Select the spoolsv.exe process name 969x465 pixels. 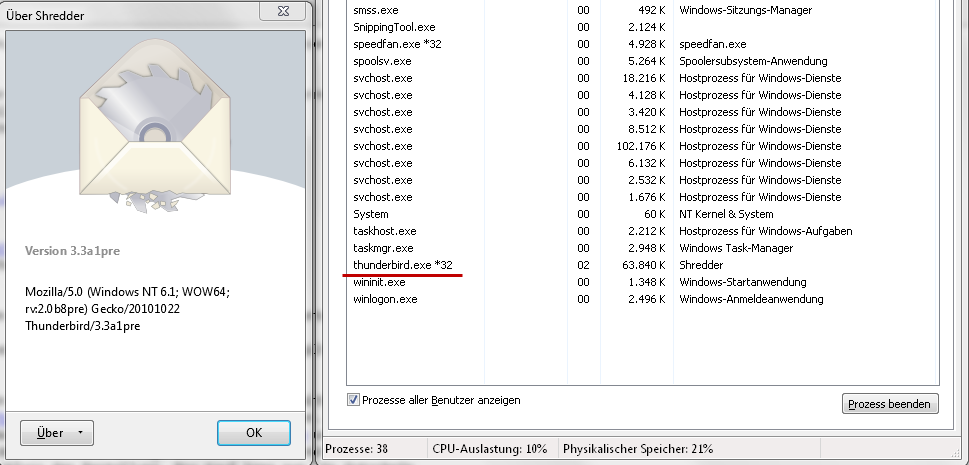382,61
